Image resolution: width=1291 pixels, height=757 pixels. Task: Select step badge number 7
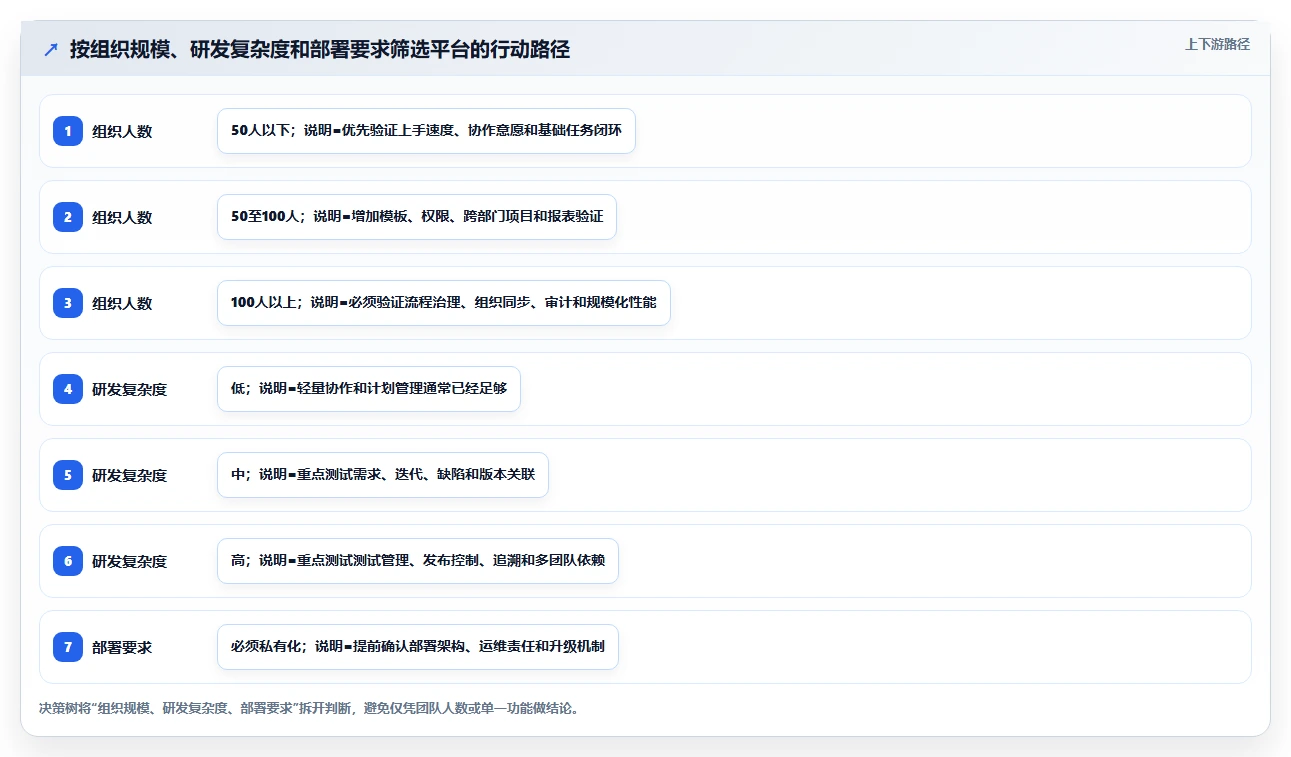pos(68,647)
